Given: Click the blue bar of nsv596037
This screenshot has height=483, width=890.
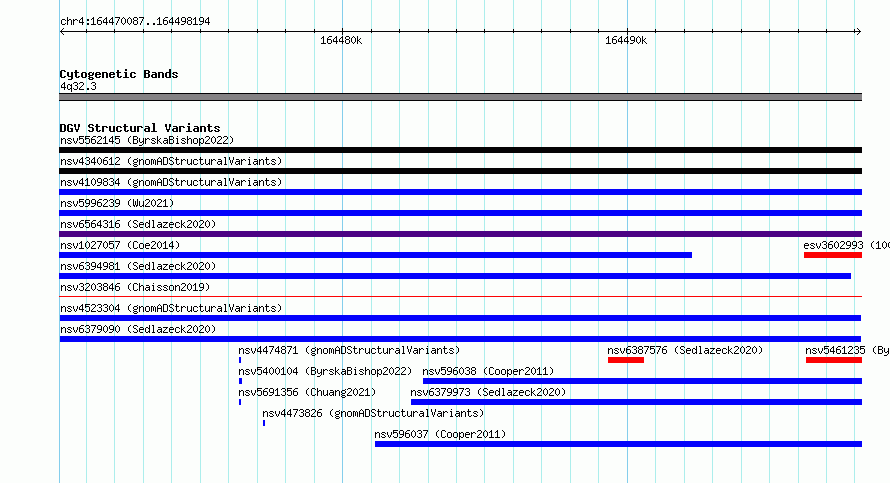Looking at the screenshot, I should tap(618, 444).
